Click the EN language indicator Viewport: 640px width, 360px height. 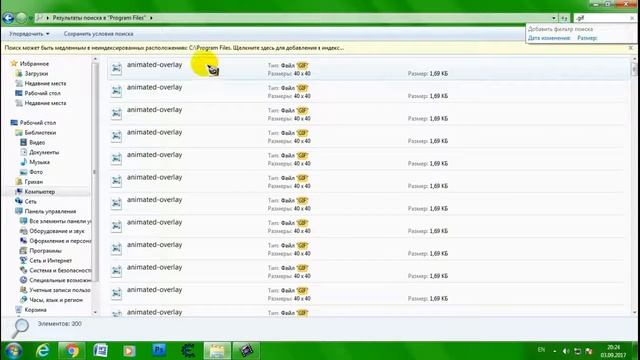[541, 350]
